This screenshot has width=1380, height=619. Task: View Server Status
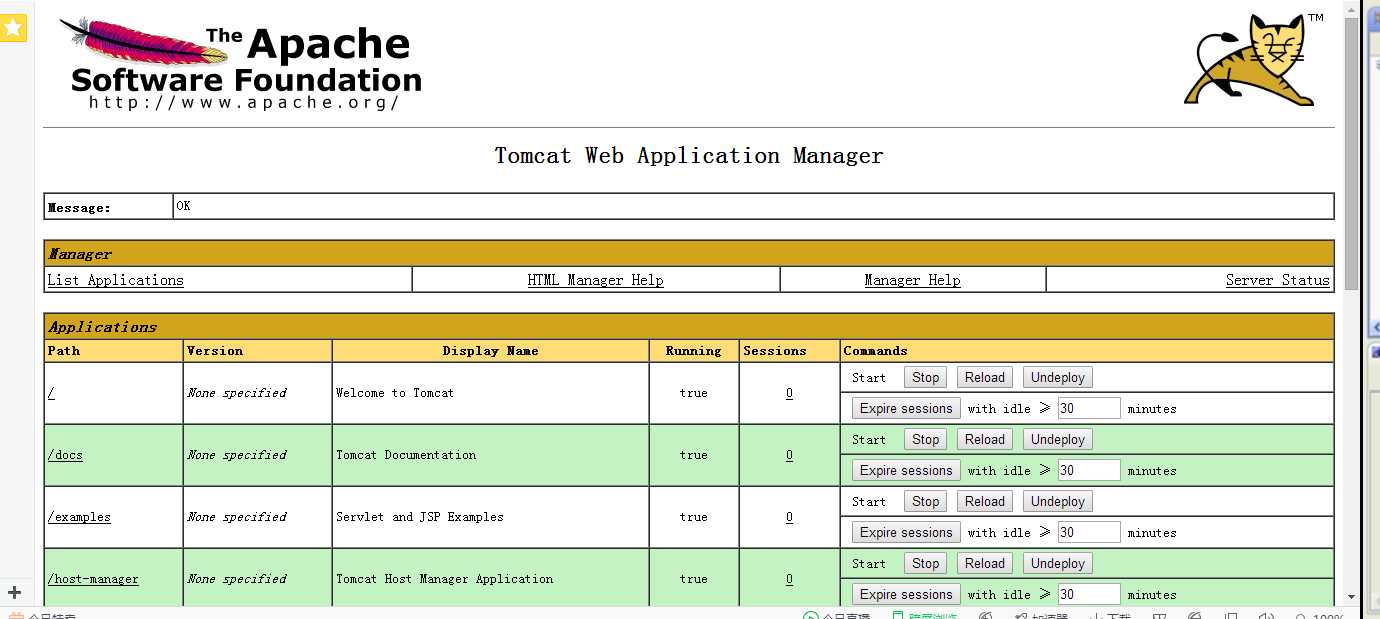pyautogui.click(x=1278, y=280)
